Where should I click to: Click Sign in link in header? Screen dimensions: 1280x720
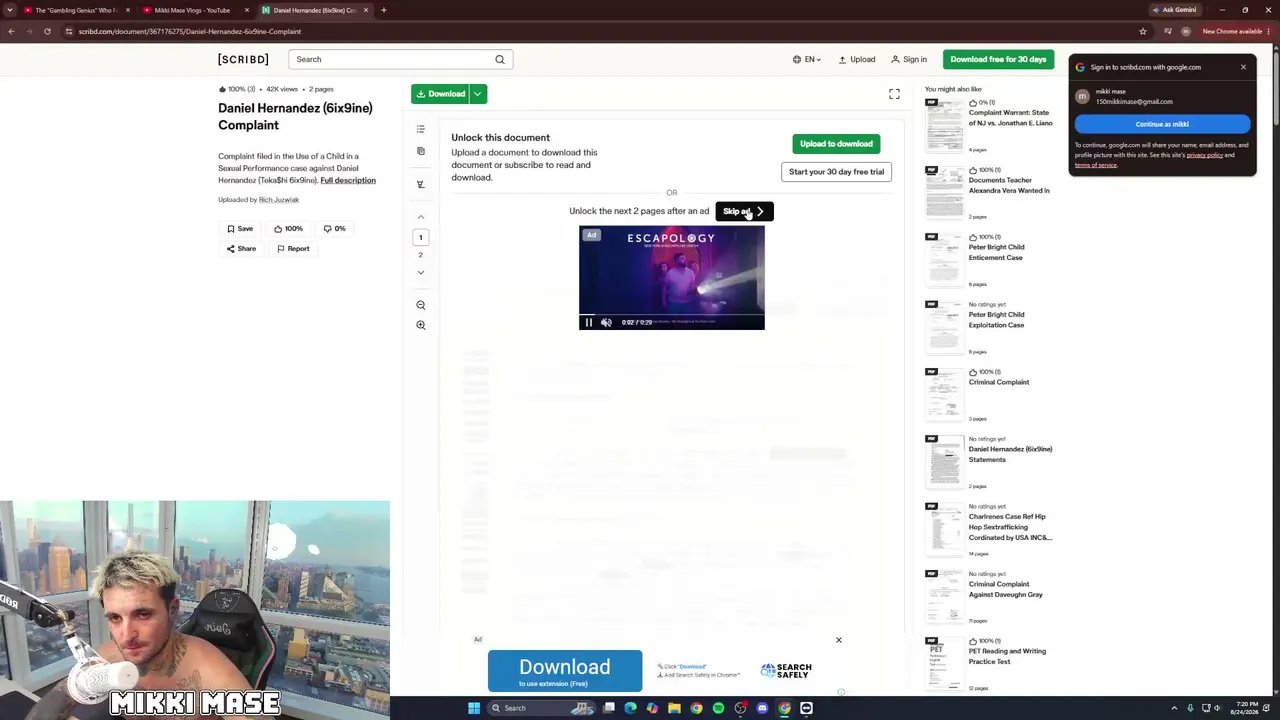(x=909, y=59)
